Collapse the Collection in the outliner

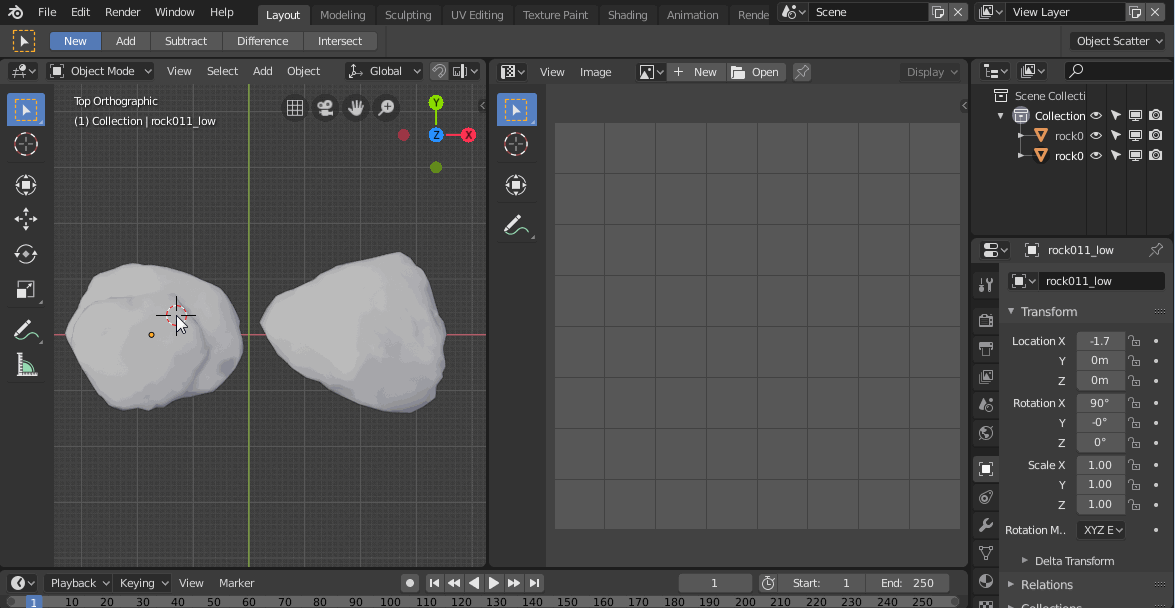[x=1000, y=115]
